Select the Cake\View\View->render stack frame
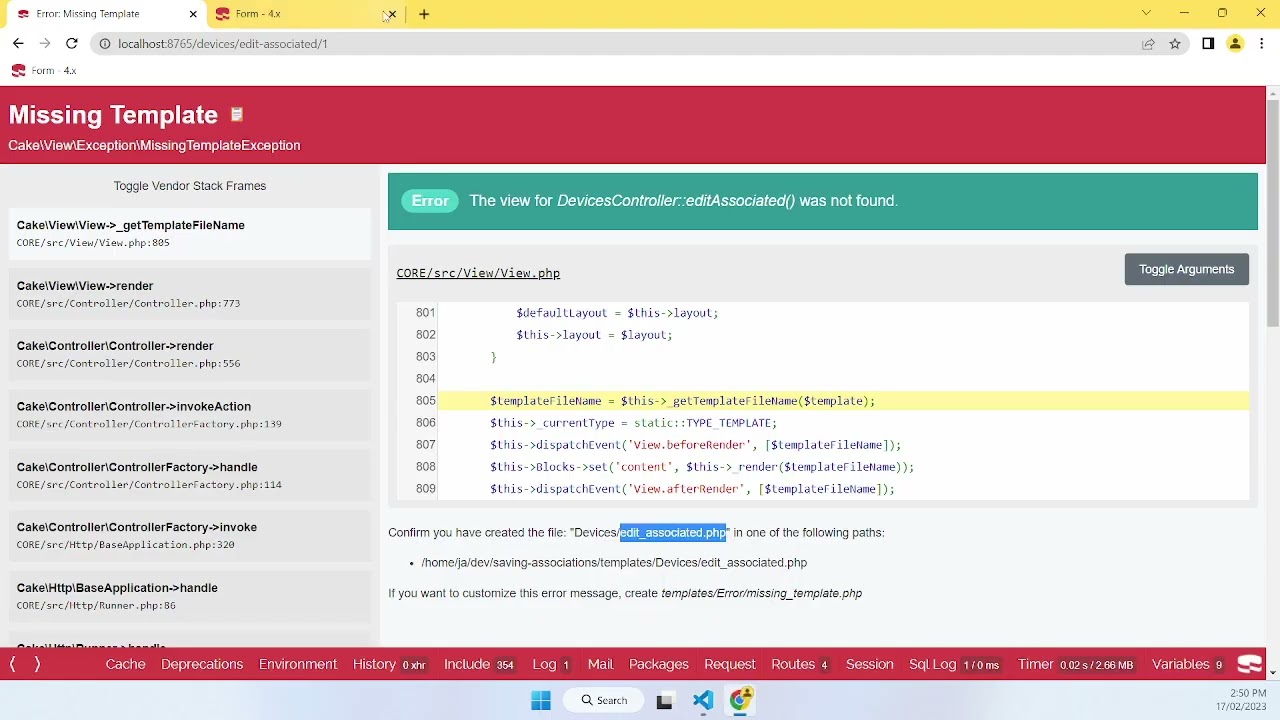This screenshot has height=720, width=1280. [189, 294]
